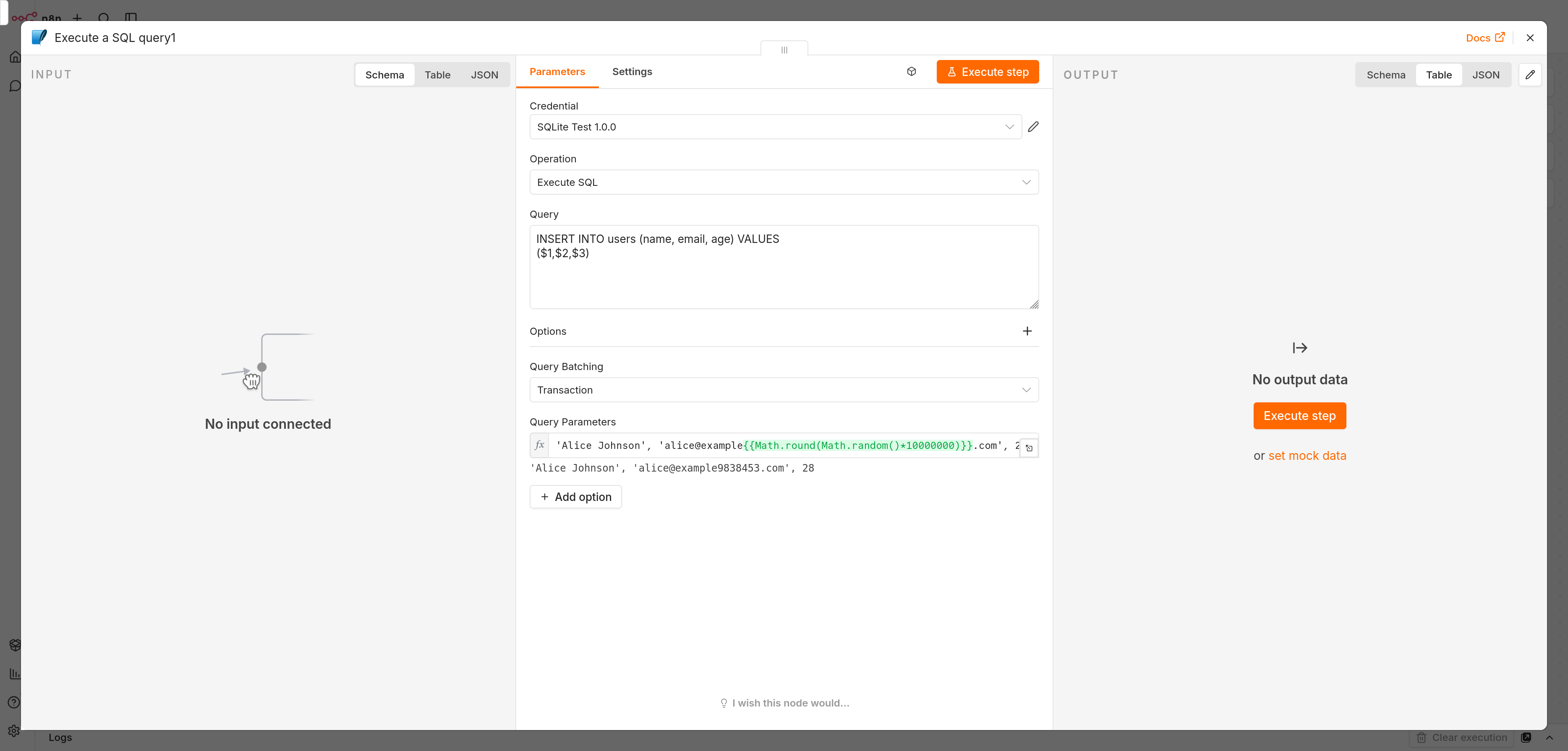Add an option with the plus icon

pos(1027,331)
